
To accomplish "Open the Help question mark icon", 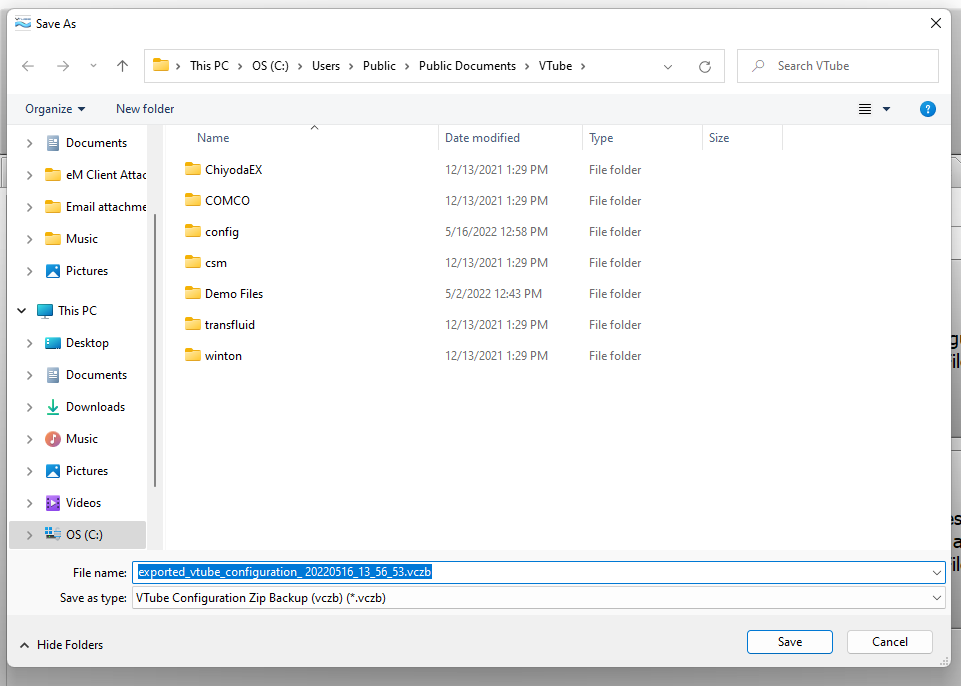I will coord(927,109).
